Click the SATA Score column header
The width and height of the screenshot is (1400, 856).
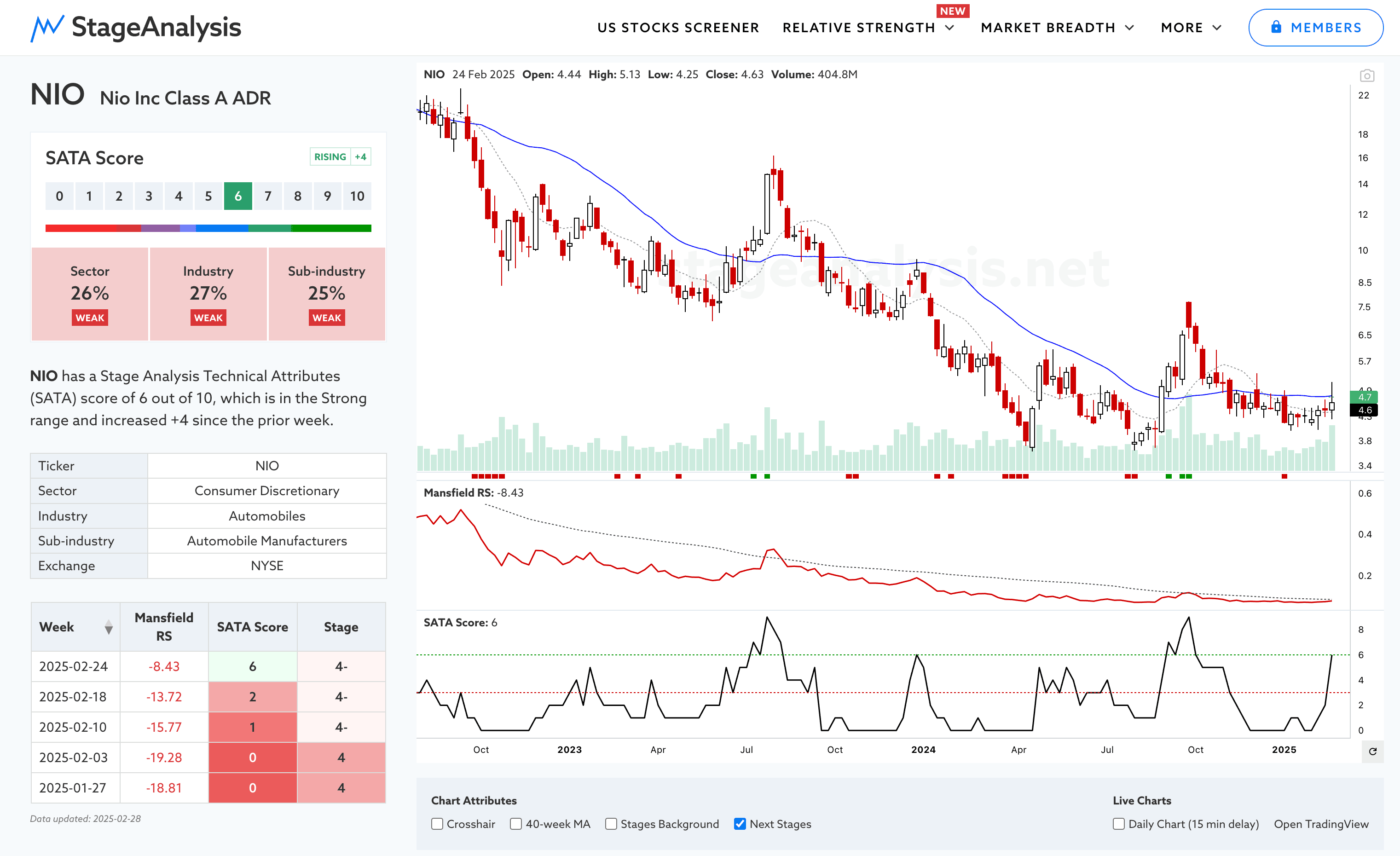[252, 627]
